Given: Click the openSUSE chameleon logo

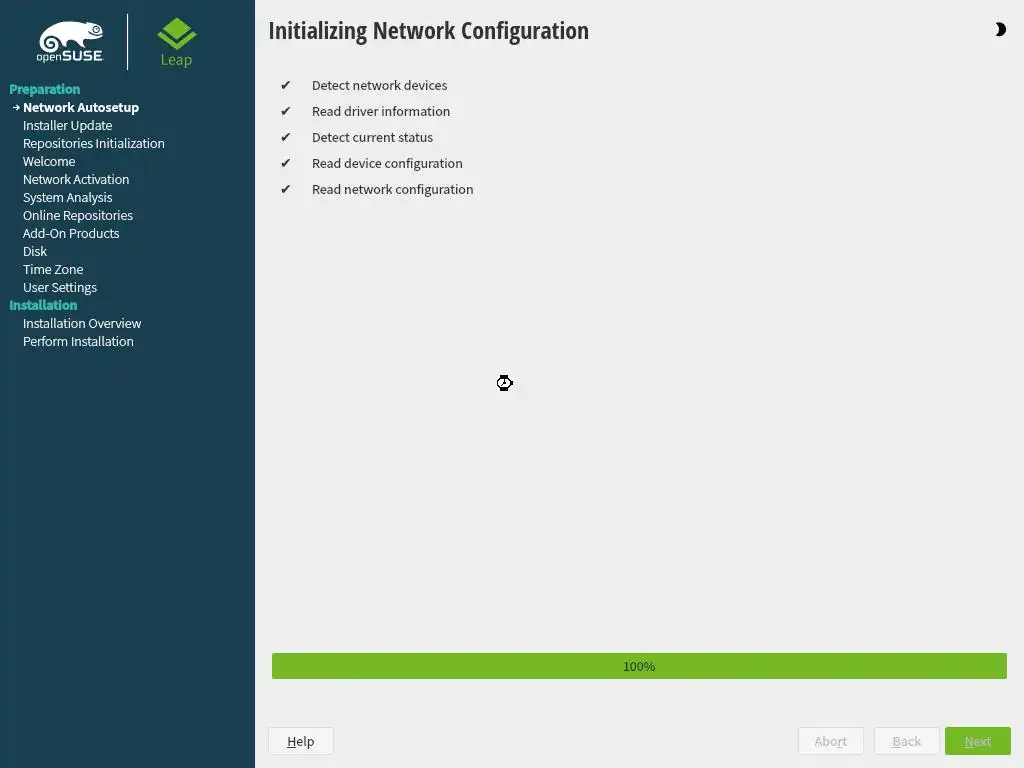Looking at the screenshot, I should (70, 42).
